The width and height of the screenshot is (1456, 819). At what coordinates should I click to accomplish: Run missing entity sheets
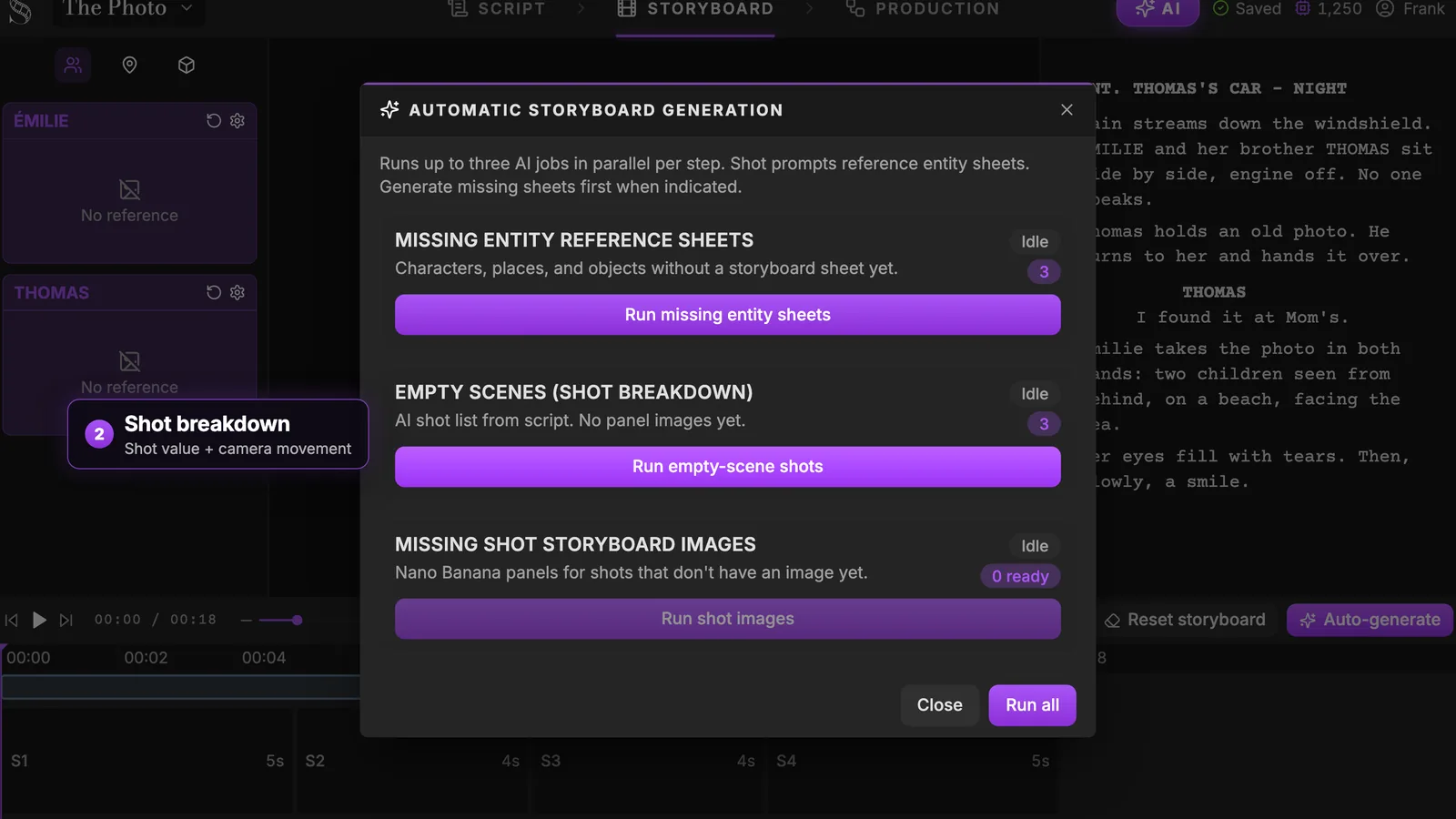click(x=727, y=315)
